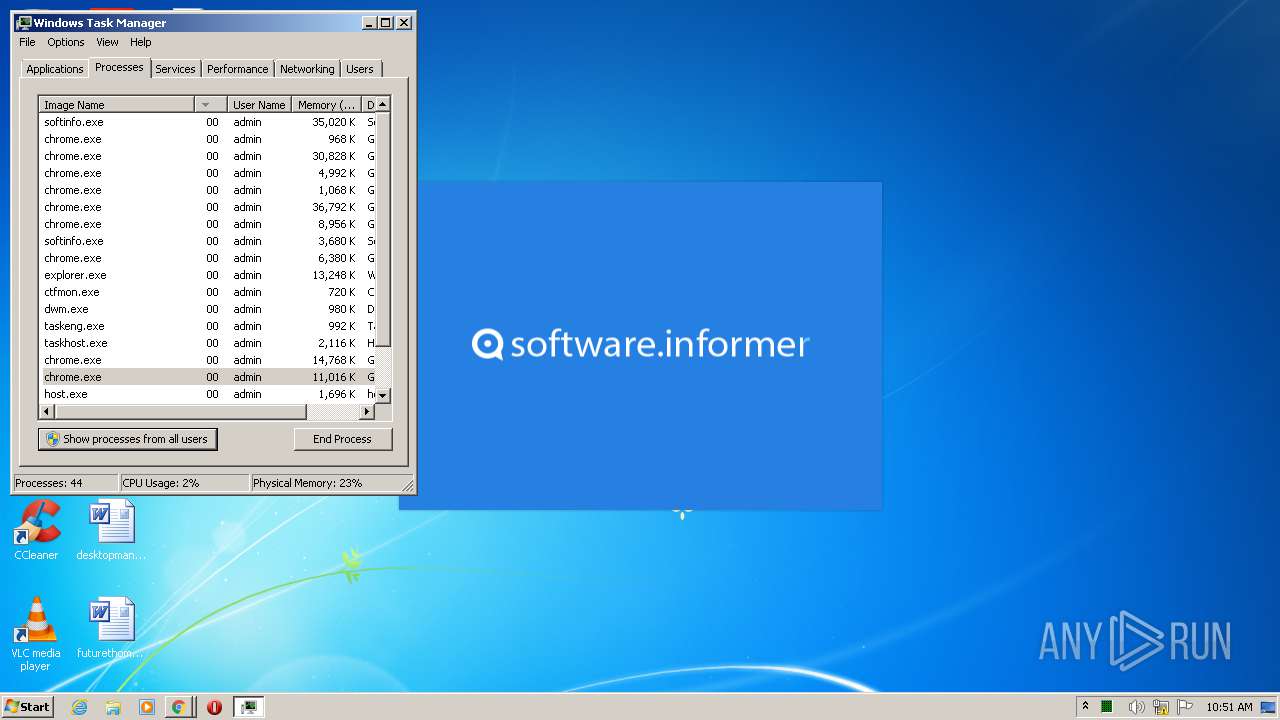Select the host.exe process row

pos(207,394)
